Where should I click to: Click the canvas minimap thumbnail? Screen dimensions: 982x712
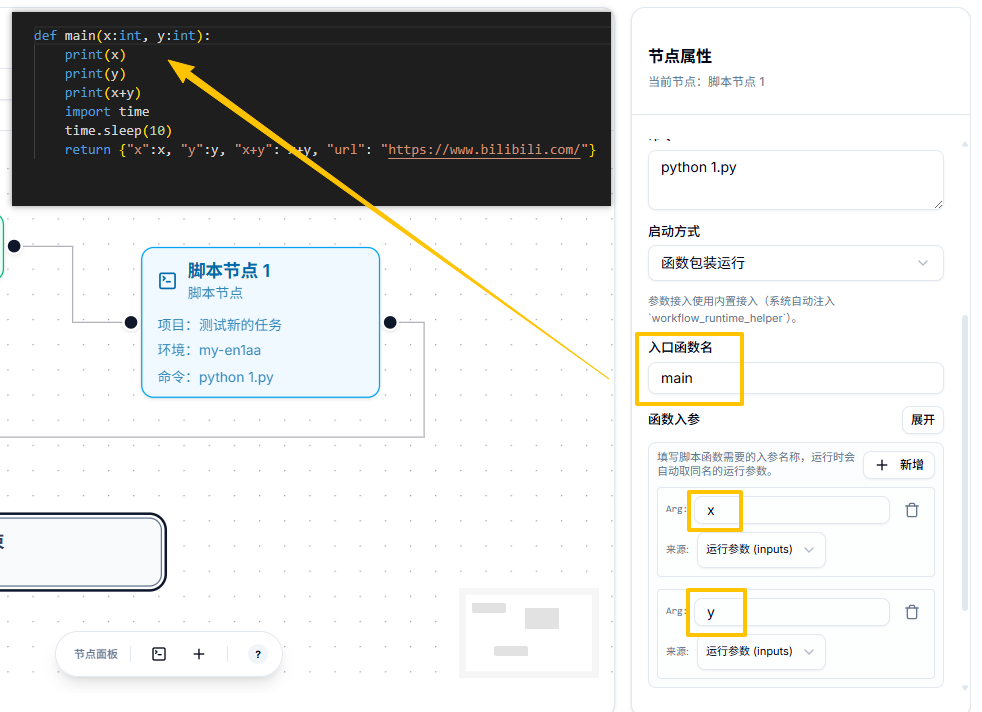click(529, 632)
